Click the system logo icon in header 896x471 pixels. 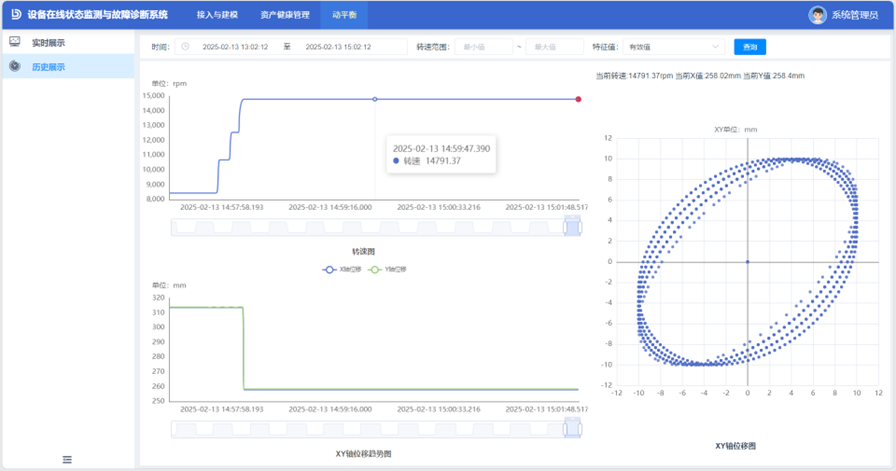tap(15, 15)
